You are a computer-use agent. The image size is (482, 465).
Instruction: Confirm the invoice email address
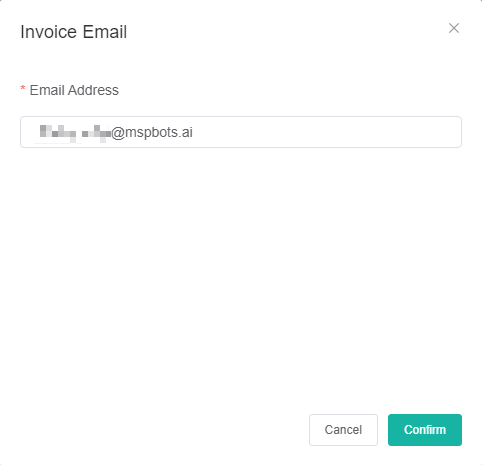tap(425, 430)
